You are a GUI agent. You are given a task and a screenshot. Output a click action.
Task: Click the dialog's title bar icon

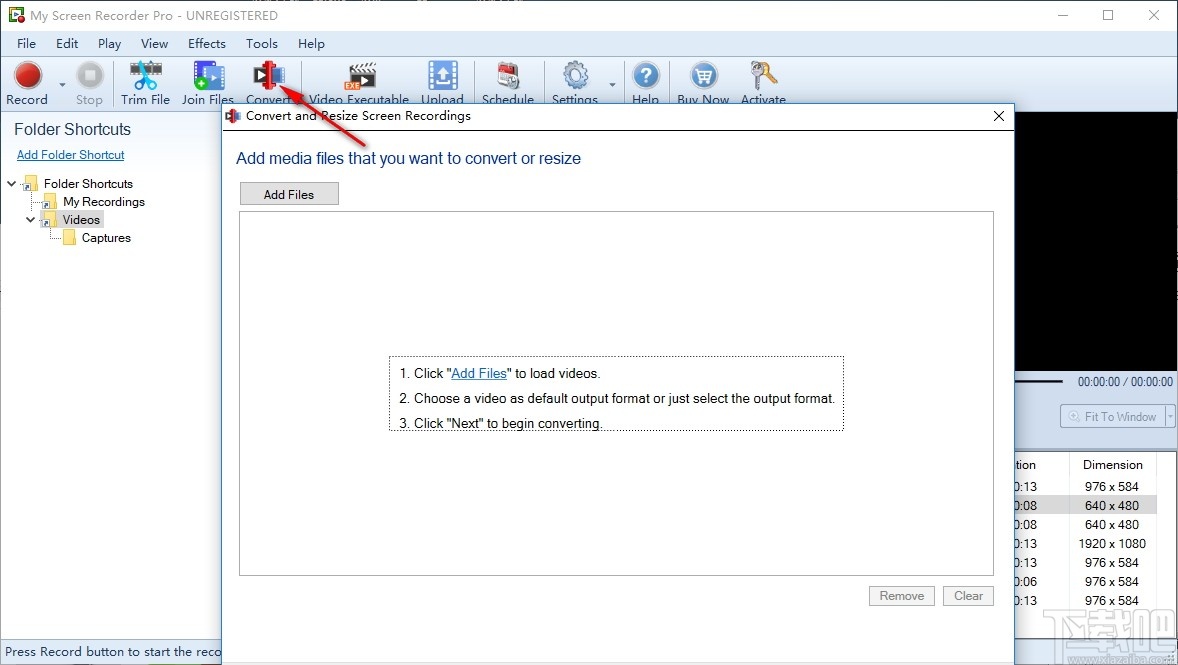233,116
